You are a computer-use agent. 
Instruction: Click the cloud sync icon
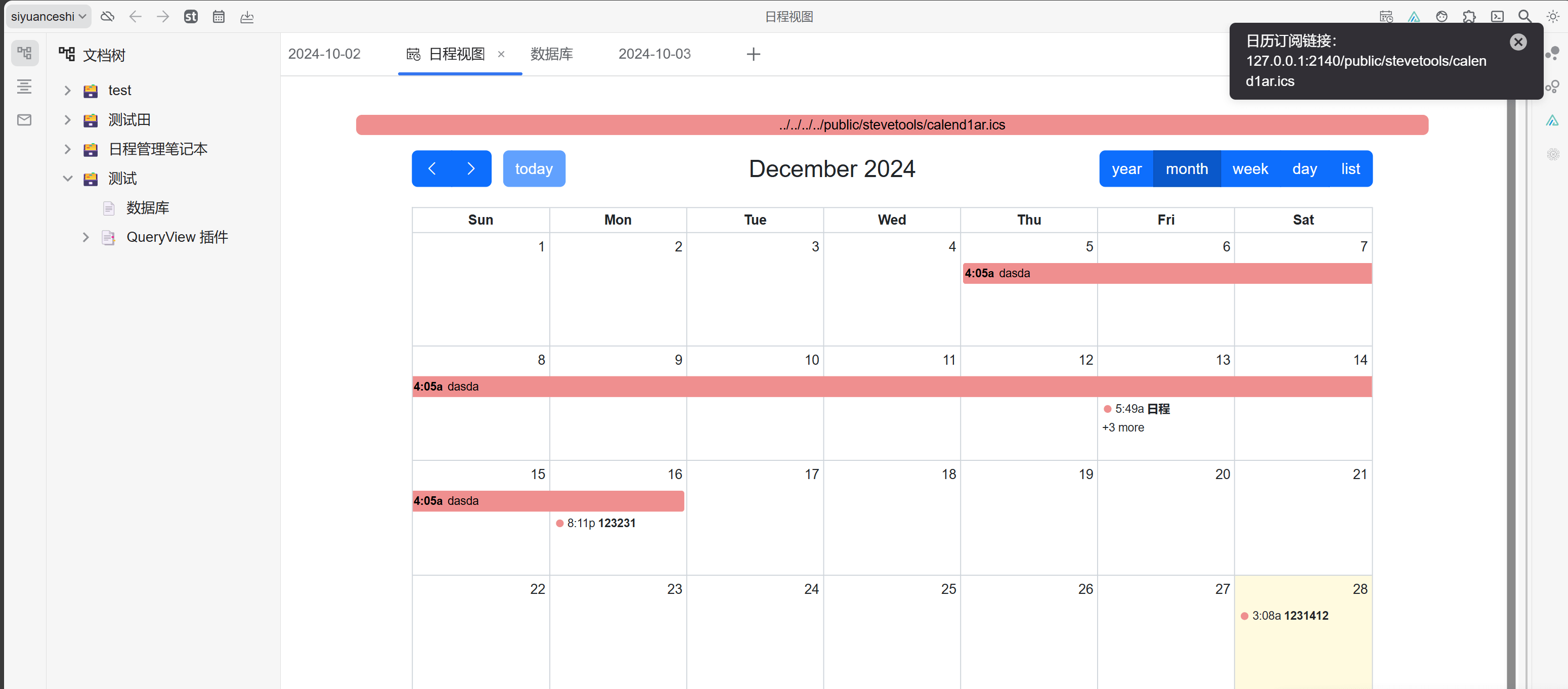(x=107, y=16)
